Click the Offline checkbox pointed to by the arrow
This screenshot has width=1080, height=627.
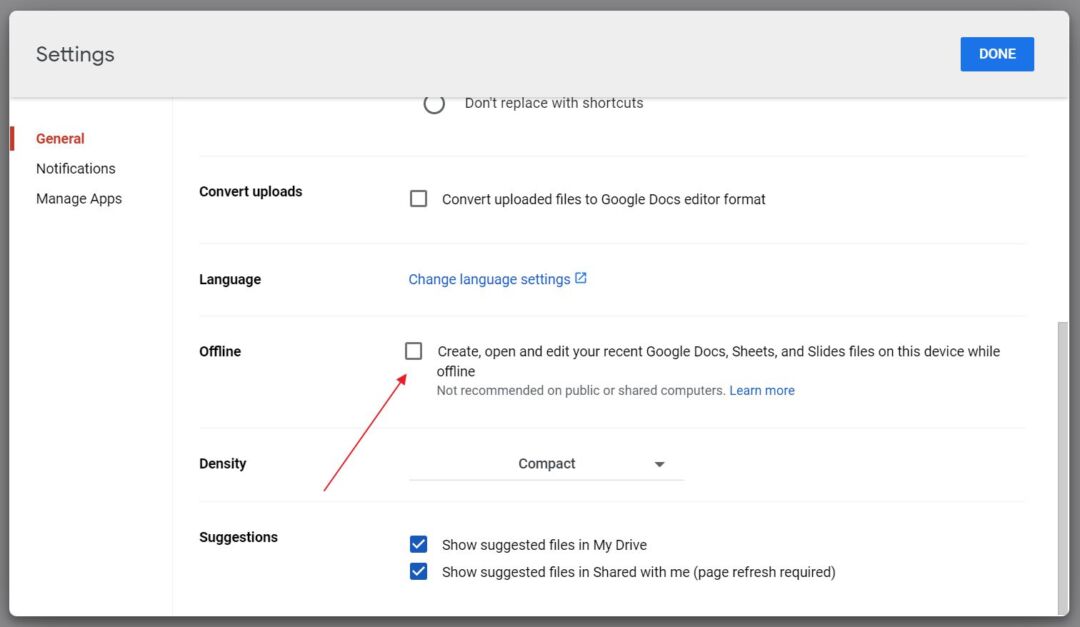pos(414,351)
